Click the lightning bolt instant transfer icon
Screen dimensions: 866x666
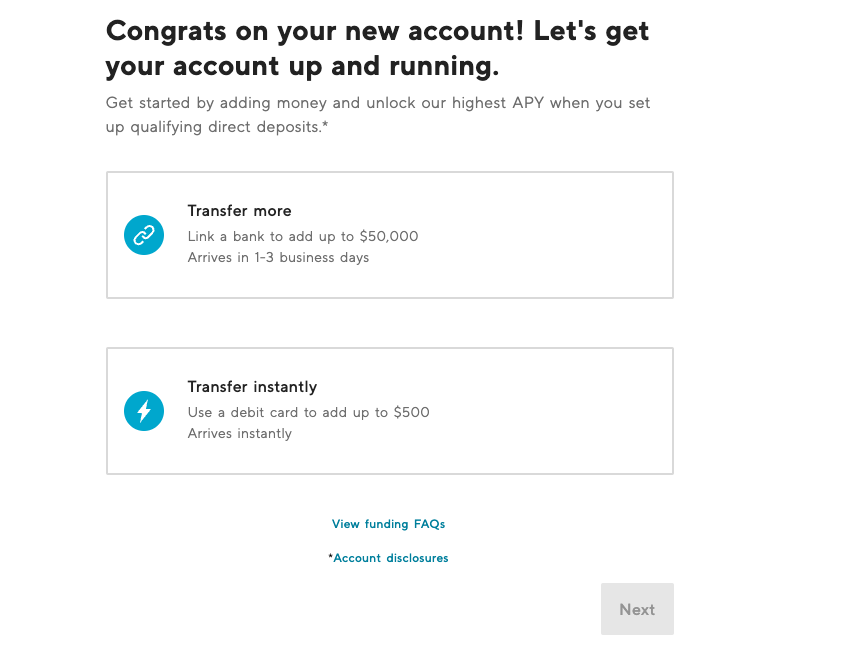click(144, 411)
